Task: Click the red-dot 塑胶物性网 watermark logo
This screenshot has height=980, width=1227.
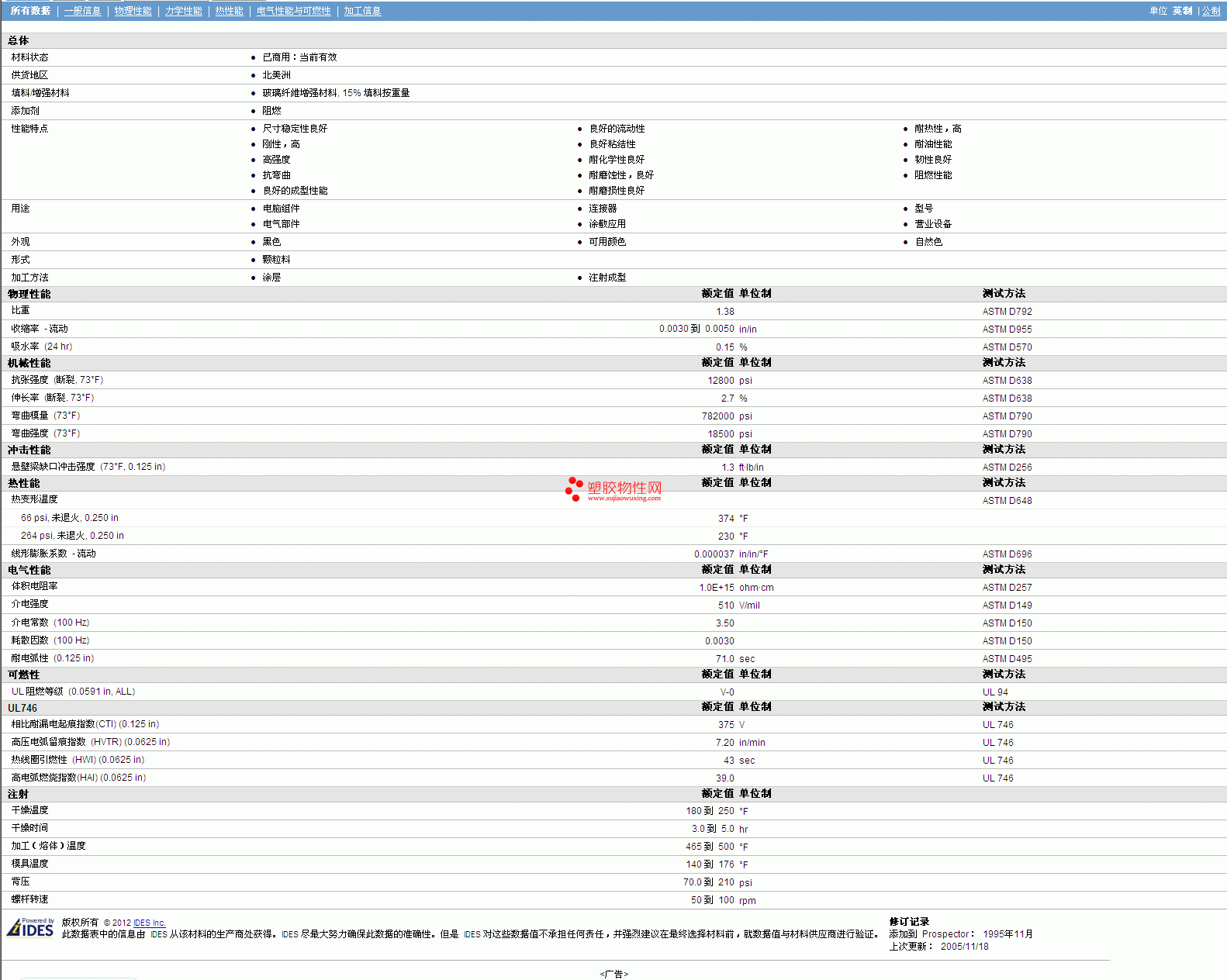Action: point(613,489)
